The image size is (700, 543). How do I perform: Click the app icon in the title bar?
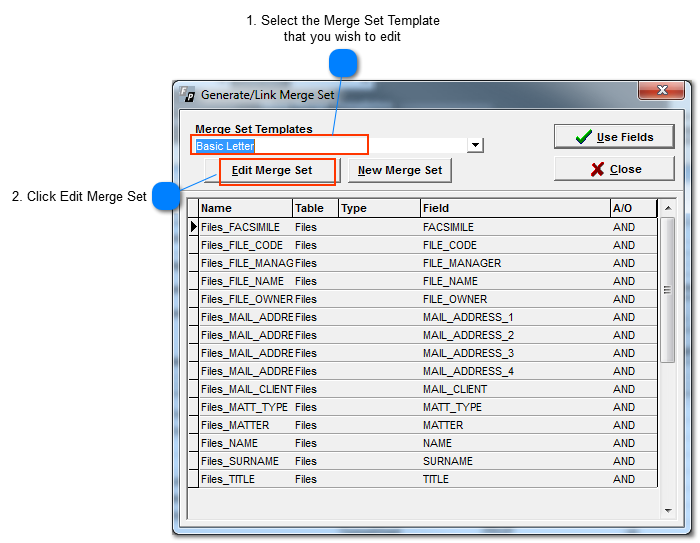(188, 95)
